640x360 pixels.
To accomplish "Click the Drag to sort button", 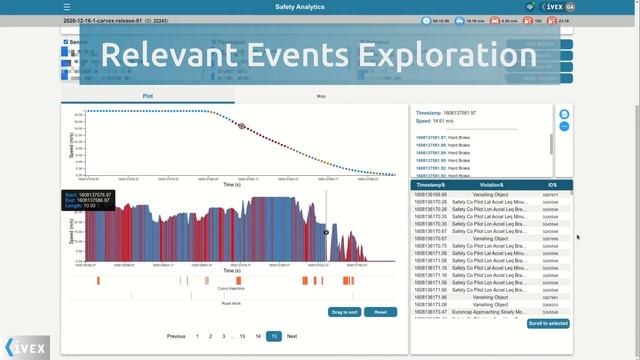I will pos(344,312).
